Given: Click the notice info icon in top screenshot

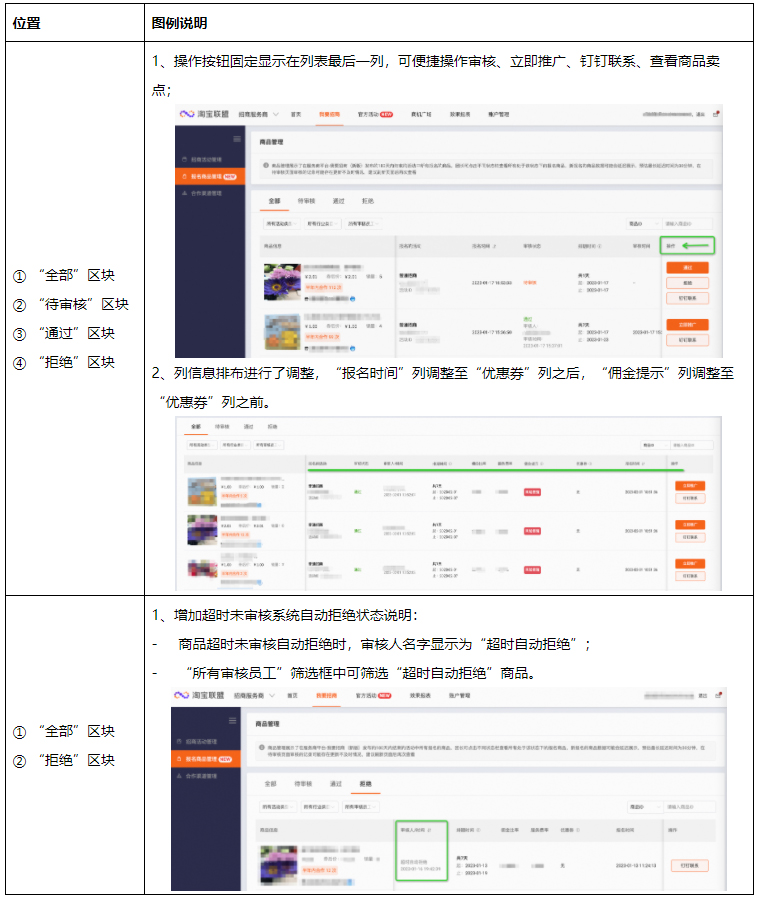Looking at the screenshot, I should [266, 165].
